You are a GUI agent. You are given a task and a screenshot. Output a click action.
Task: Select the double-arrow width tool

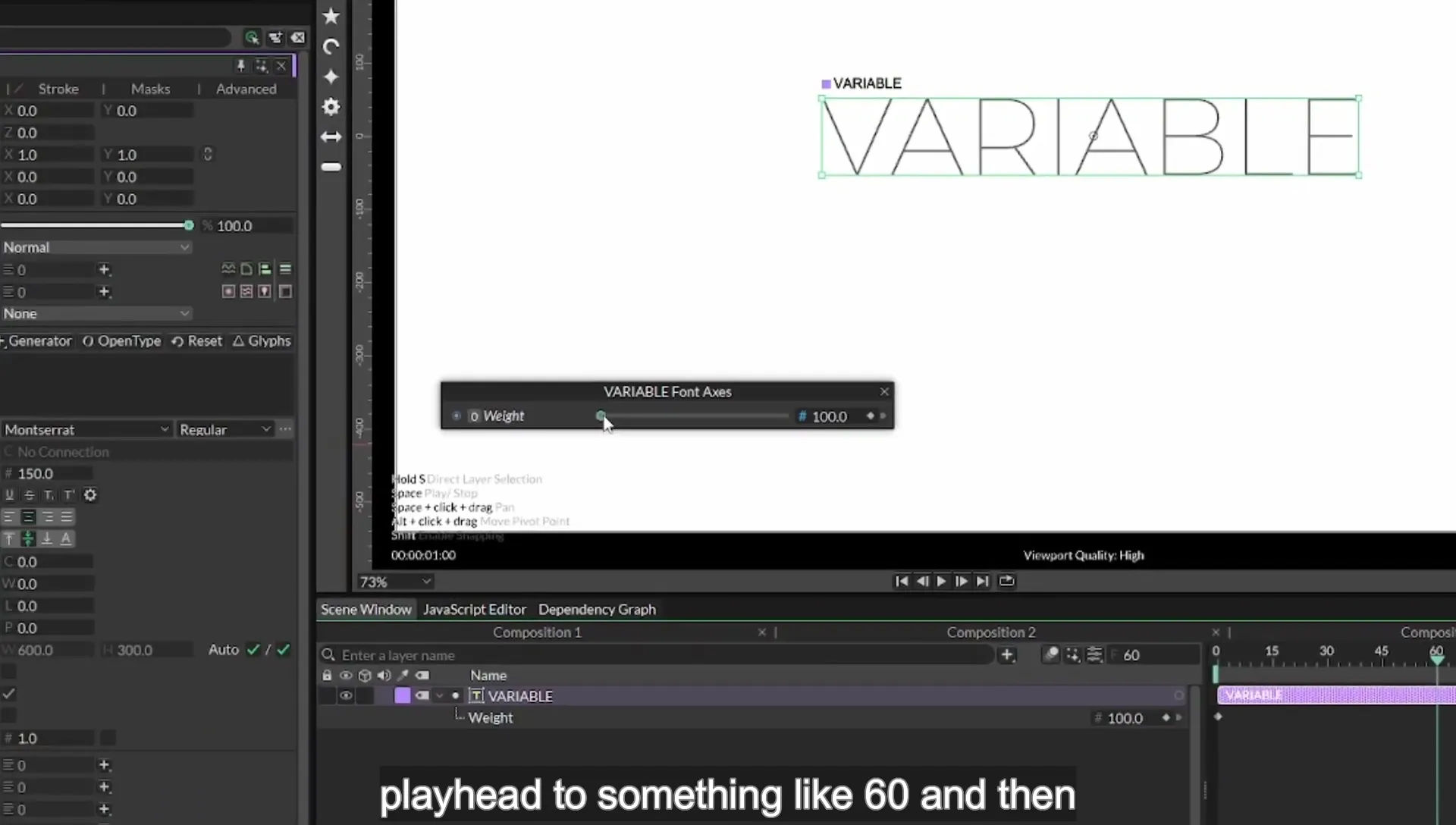(x=331, y=137)
